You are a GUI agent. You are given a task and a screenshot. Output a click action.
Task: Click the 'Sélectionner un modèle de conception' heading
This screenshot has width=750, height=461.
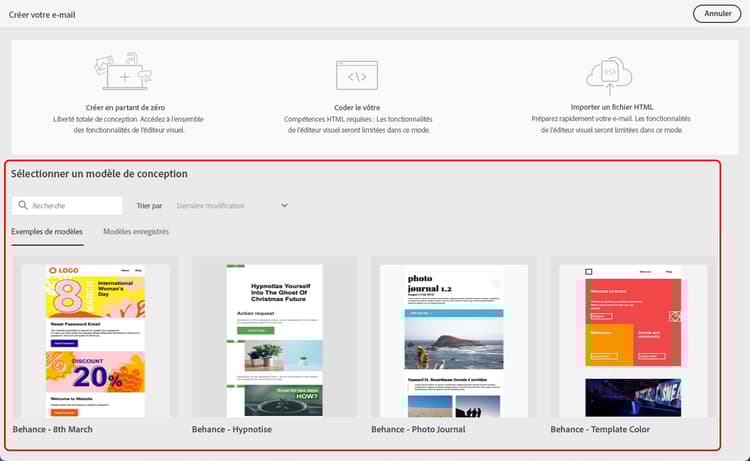99,174
